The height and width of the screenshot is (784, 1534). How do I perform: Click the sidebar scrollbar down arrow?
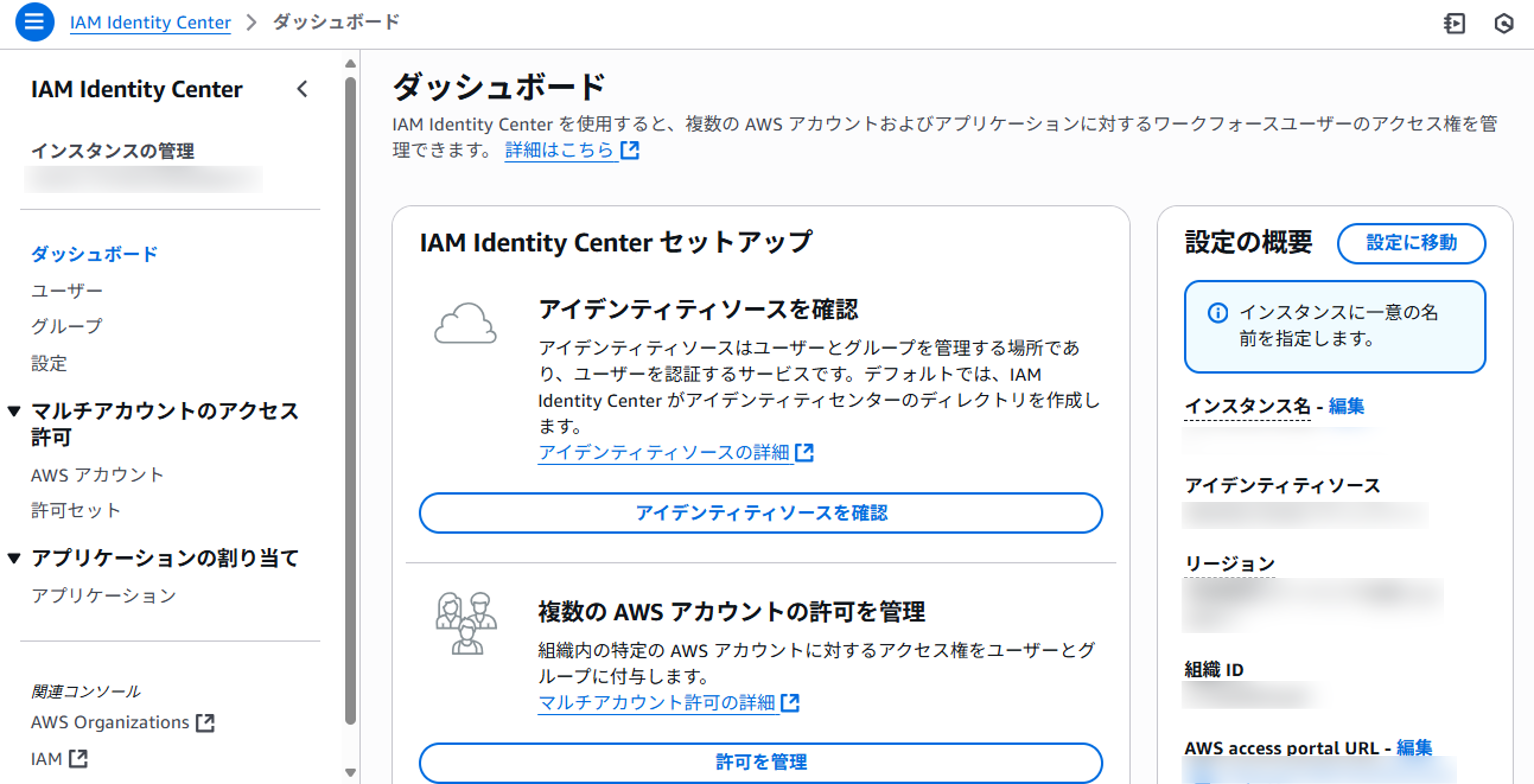click(x=351, y=772)
